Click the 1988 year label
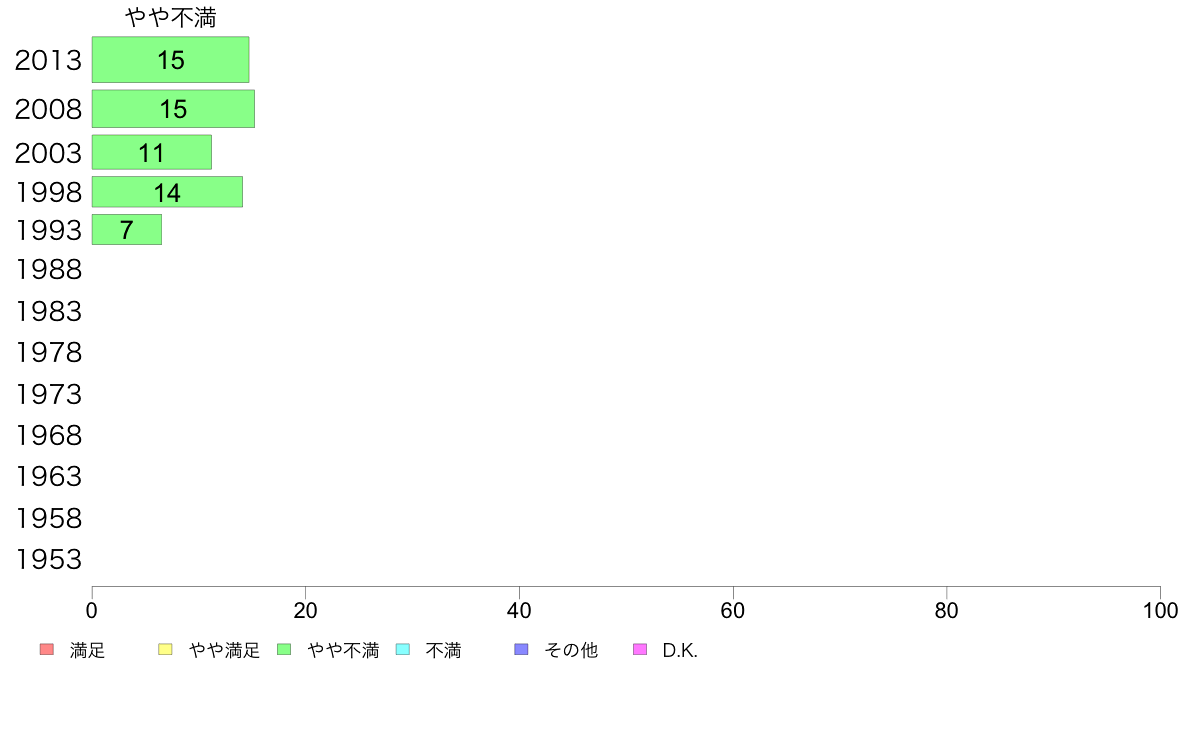The height and width of the screenshot is (736, 1188). [x=48, y=270]
